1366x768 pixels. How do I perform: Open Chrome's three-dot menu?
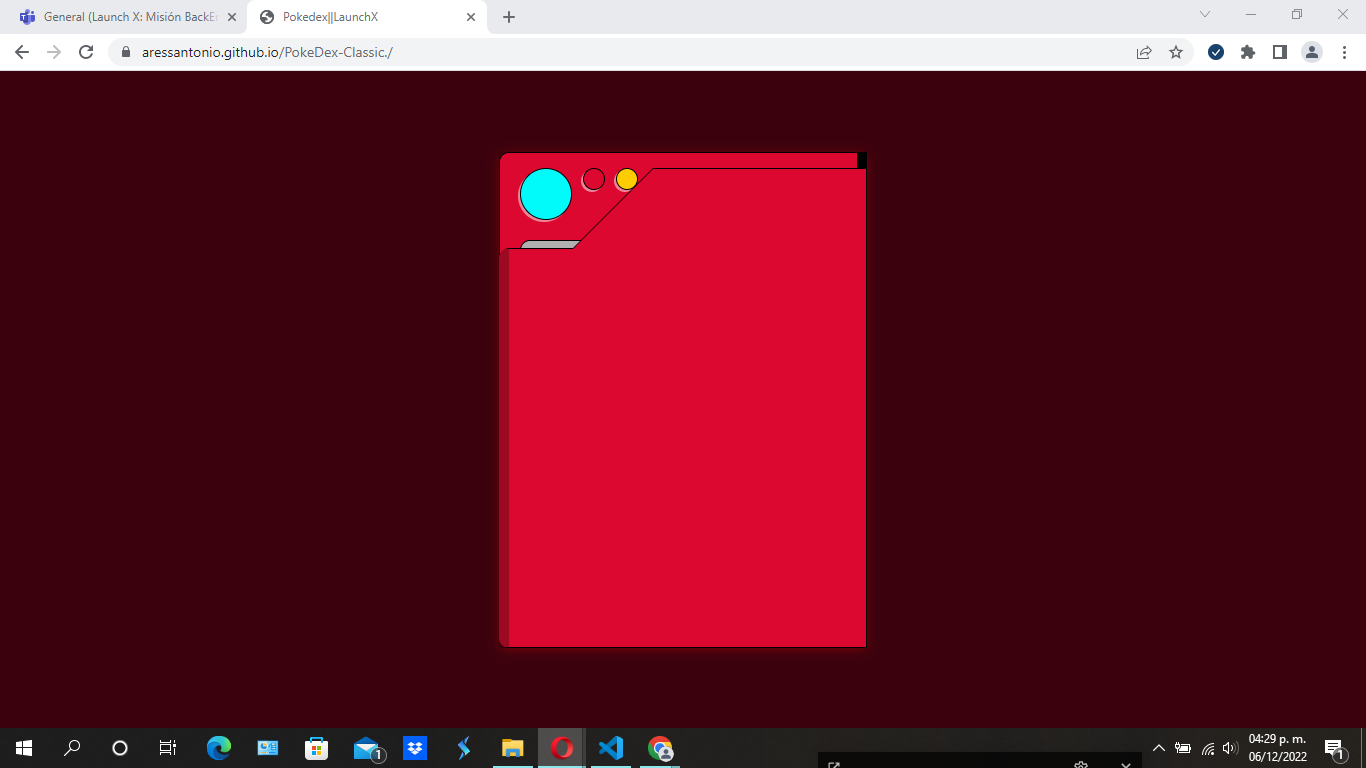[x=1344, y=52]
